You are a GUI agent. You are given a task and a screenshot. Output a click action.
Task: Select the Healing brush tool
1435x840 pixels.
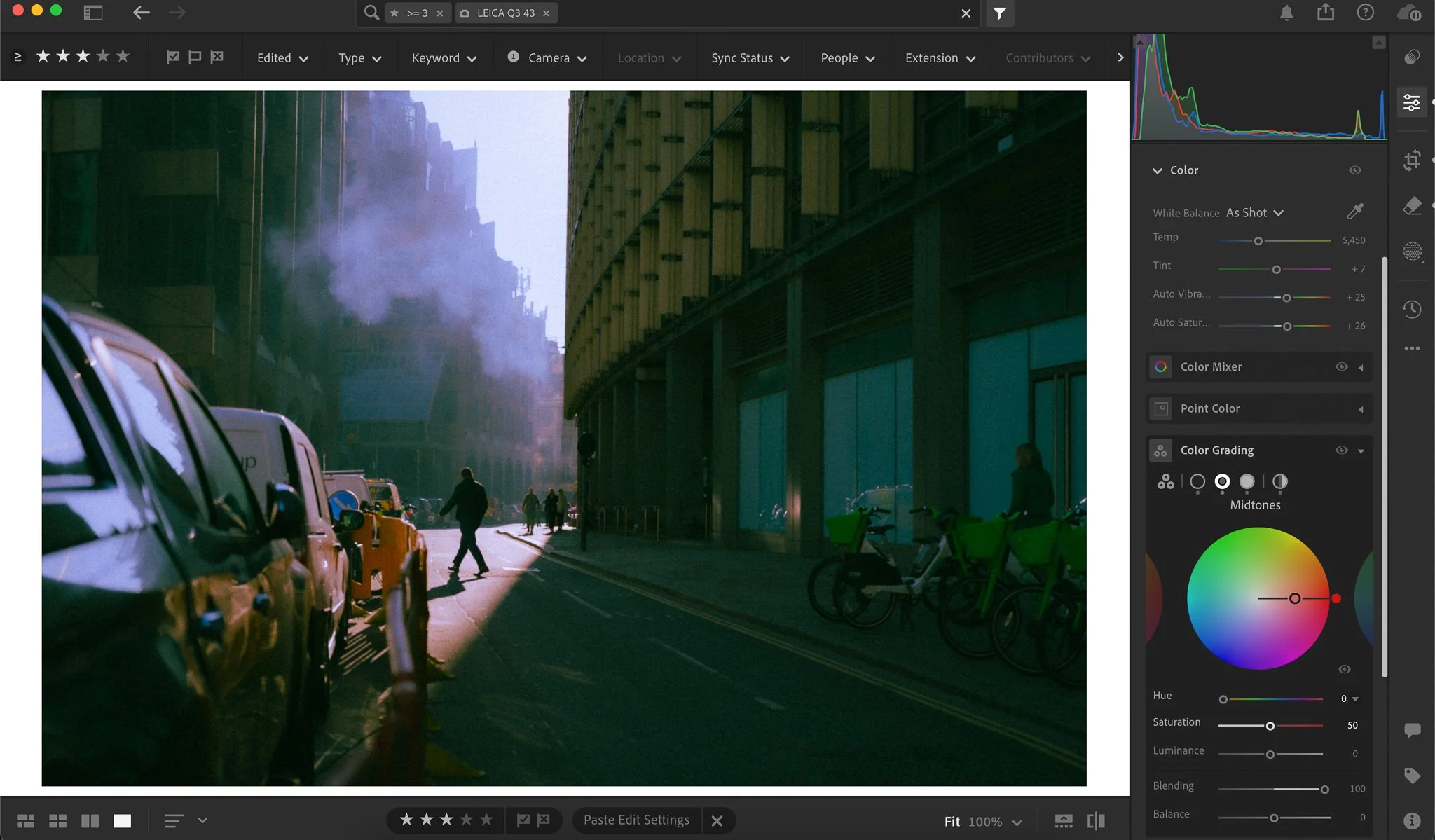pos(1412,205)
